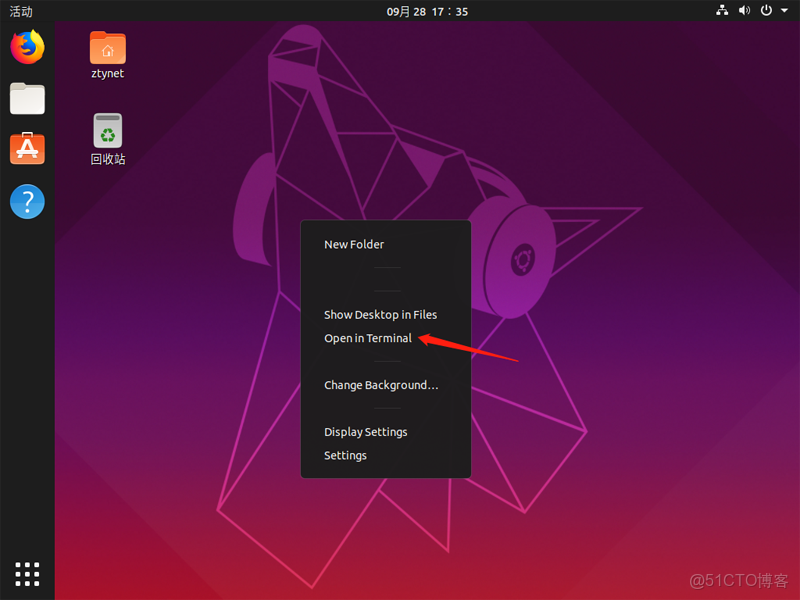Screen dimensions: 800x600
Task: Select the ztynet home folder icon
Action: pyautogui.click(x=108, y=55)
